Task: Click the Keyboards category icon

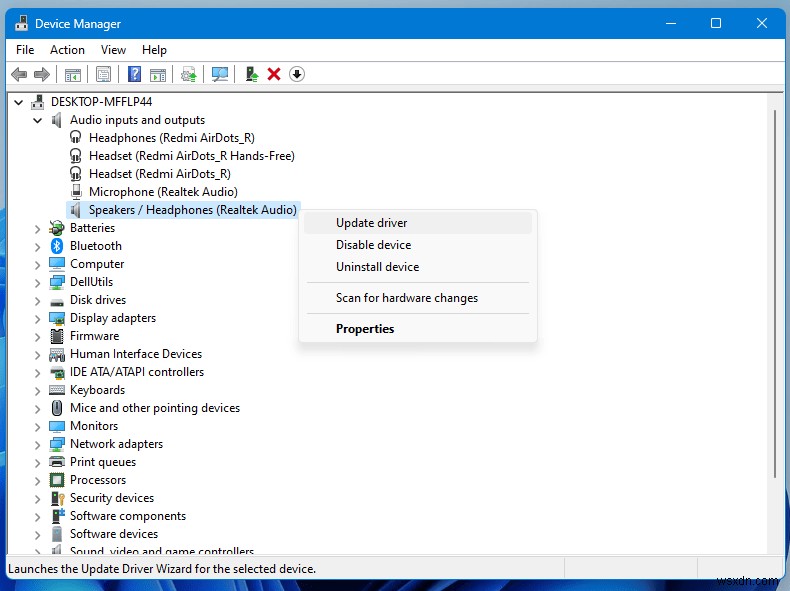Action: click(56, 390)
